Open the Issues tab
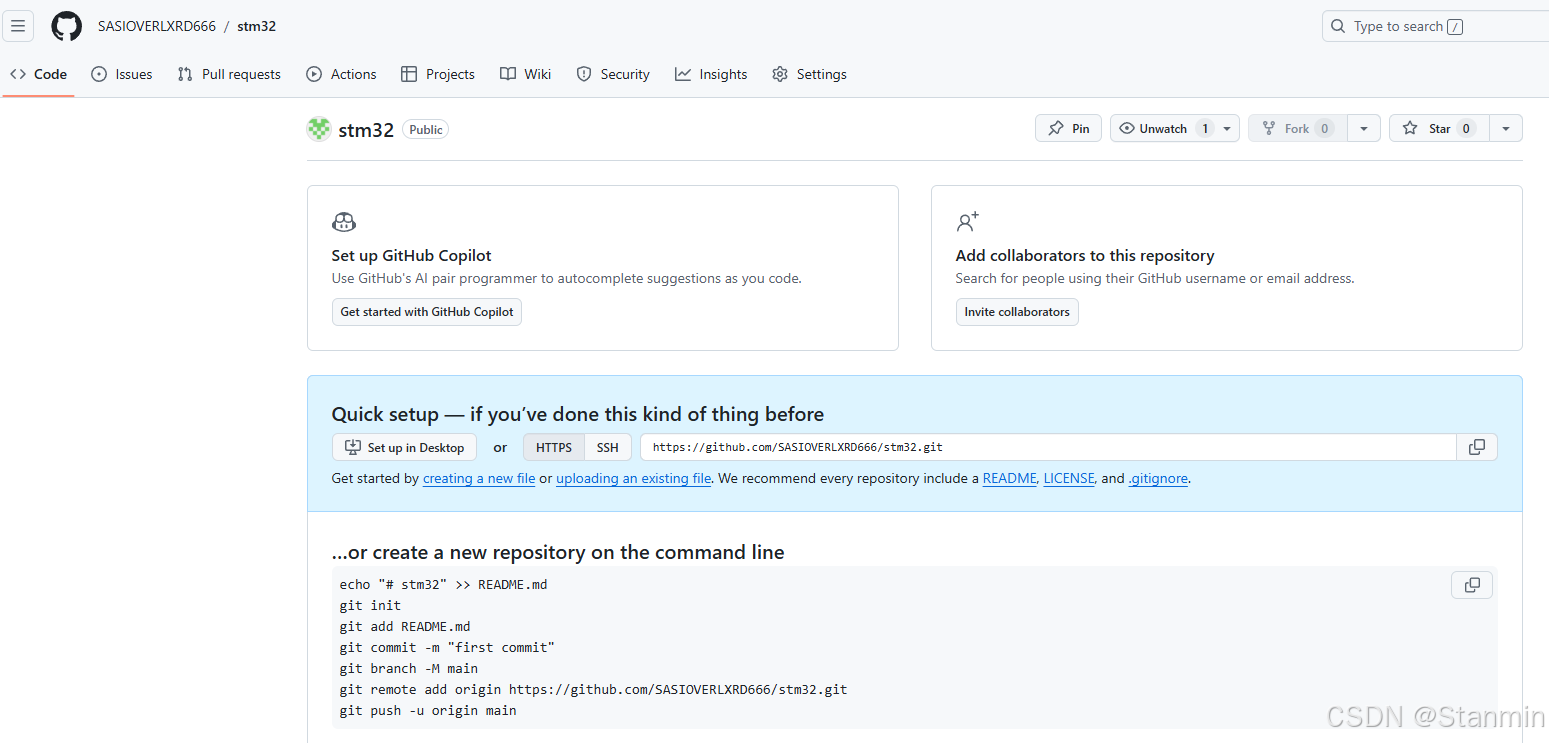The height and width of the screenshot is (743, 1549). coord(122,74)
